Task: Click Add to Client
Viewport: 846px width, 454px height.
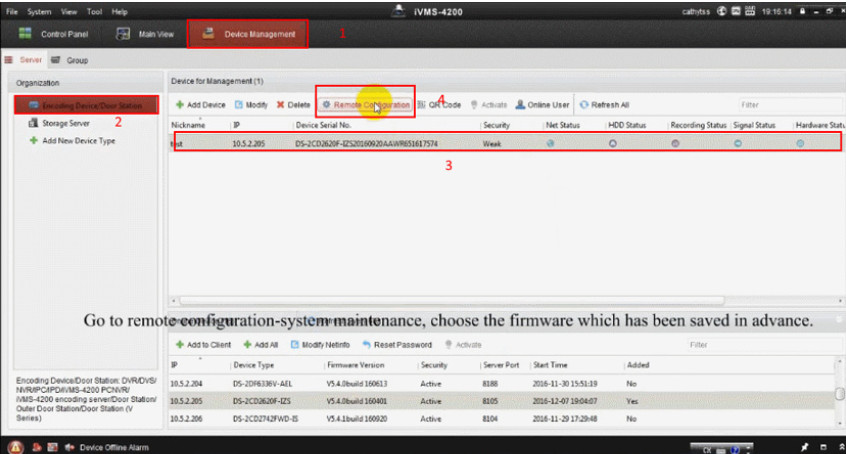Action: pos(203,344)
